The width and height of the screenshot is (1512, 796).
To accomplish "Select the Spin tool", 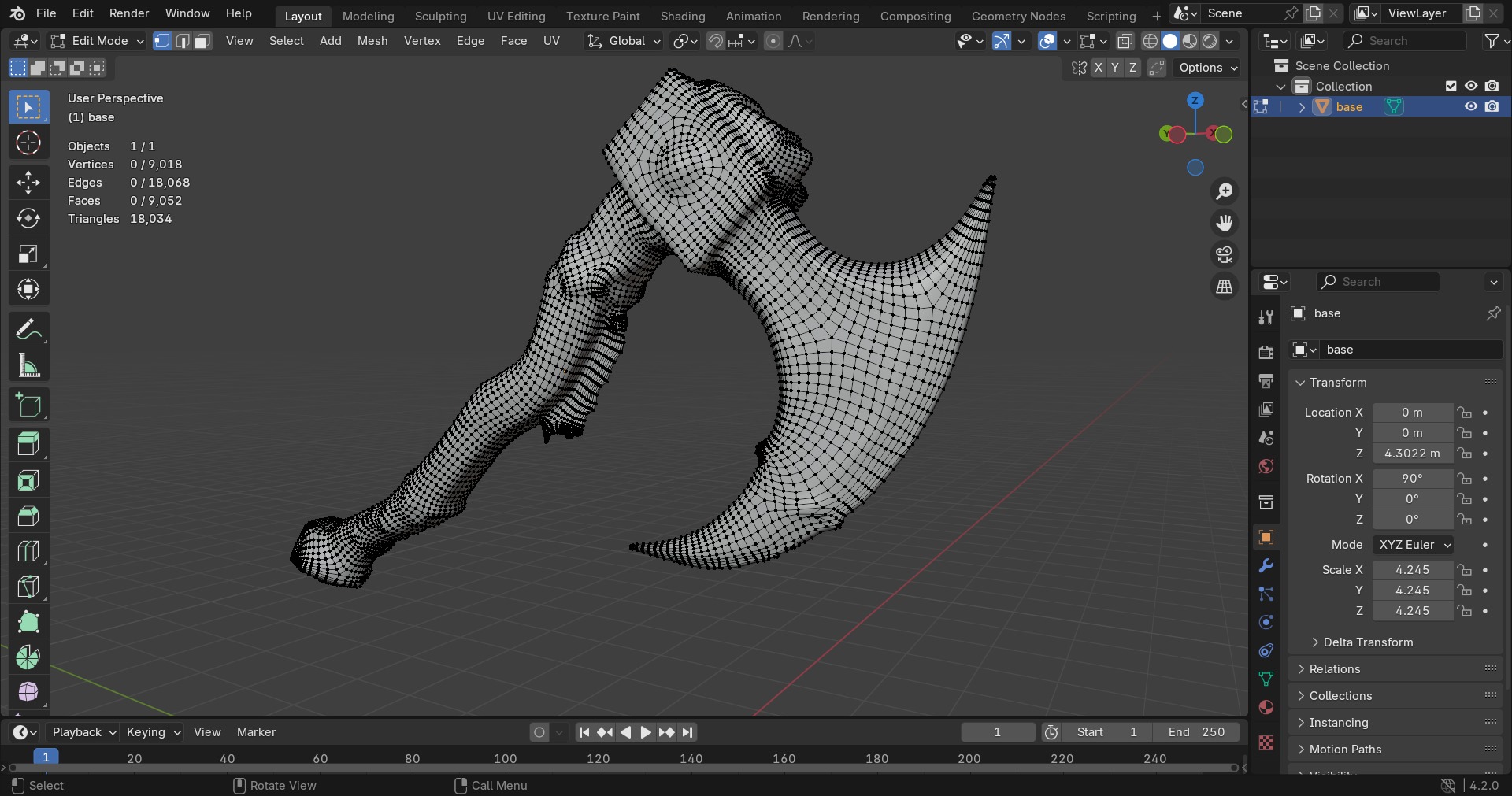I will 28,657.
